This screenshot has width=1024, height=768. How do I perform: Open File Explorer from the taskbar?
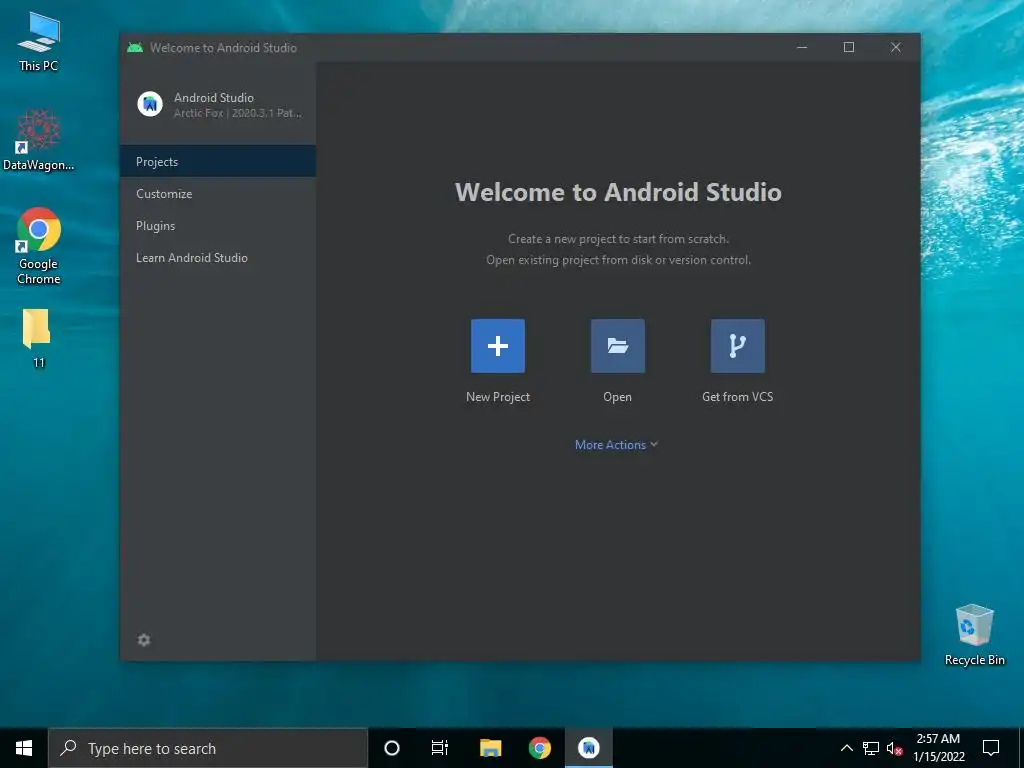(x=490, y=748)
